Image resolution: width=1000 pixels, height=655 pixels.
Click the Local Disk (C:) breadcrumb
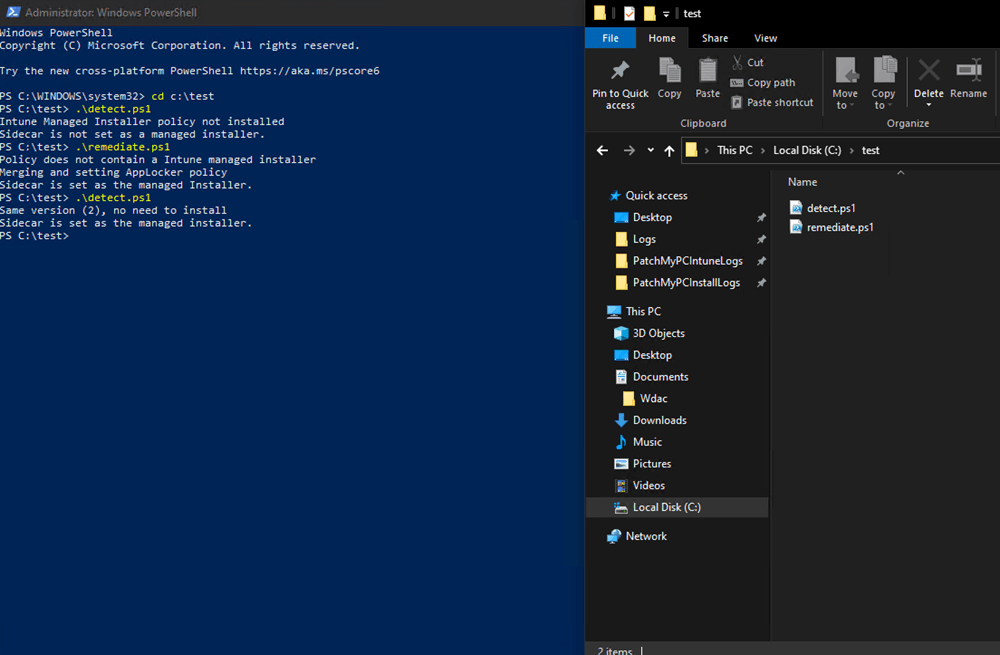tap(807, 151)
